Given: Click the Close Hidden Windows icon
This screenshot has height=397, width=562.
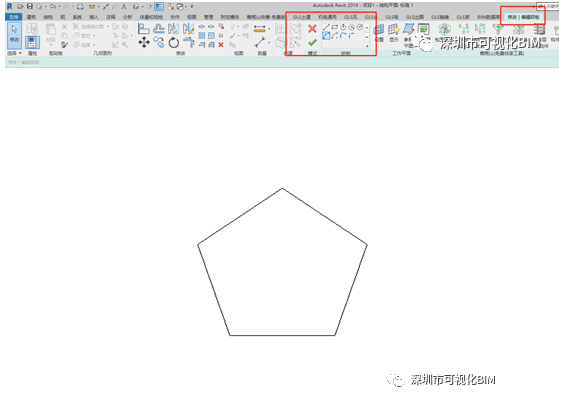Looking at the screenshot, I should point(171,6).
